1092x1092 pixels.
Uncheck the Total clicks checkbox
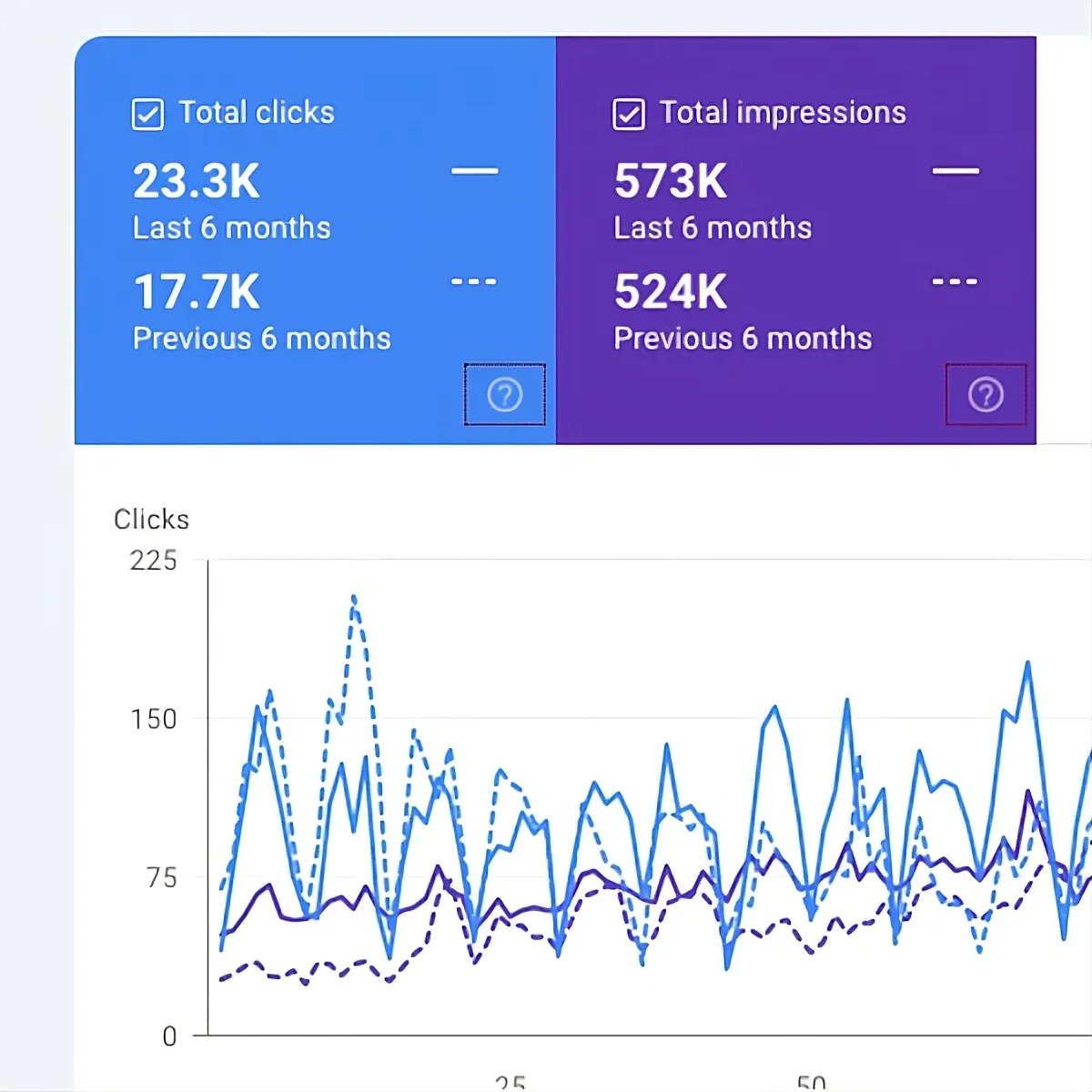[147, 115]
